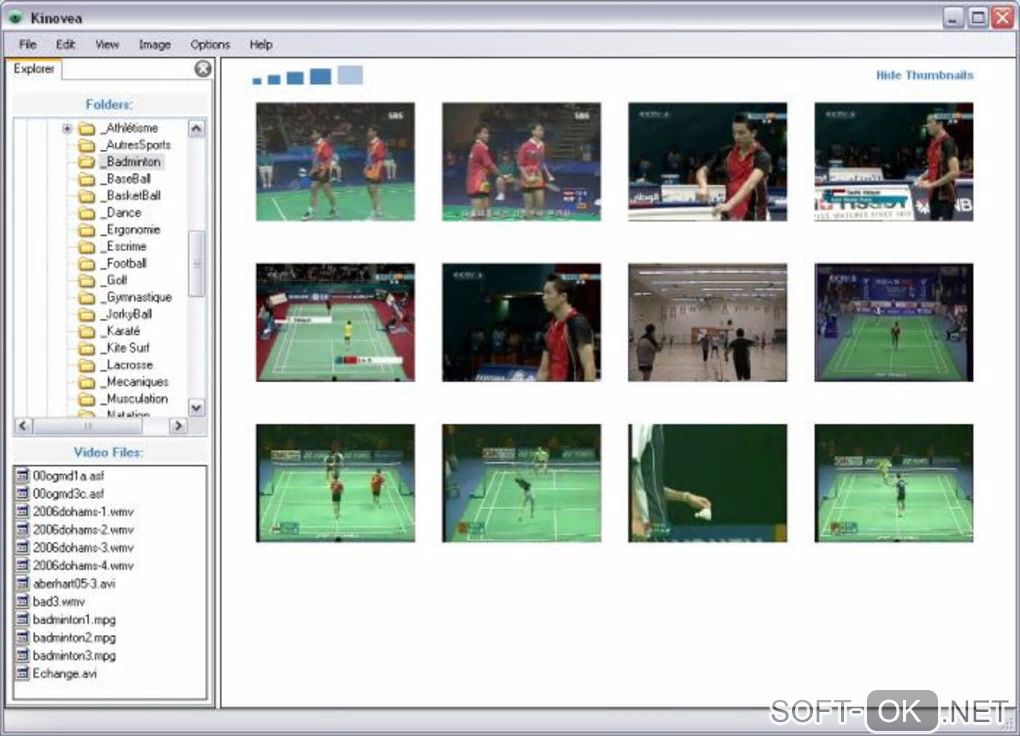
Task: Select the second largest thumbnail size square
Action: coord(320,76)
